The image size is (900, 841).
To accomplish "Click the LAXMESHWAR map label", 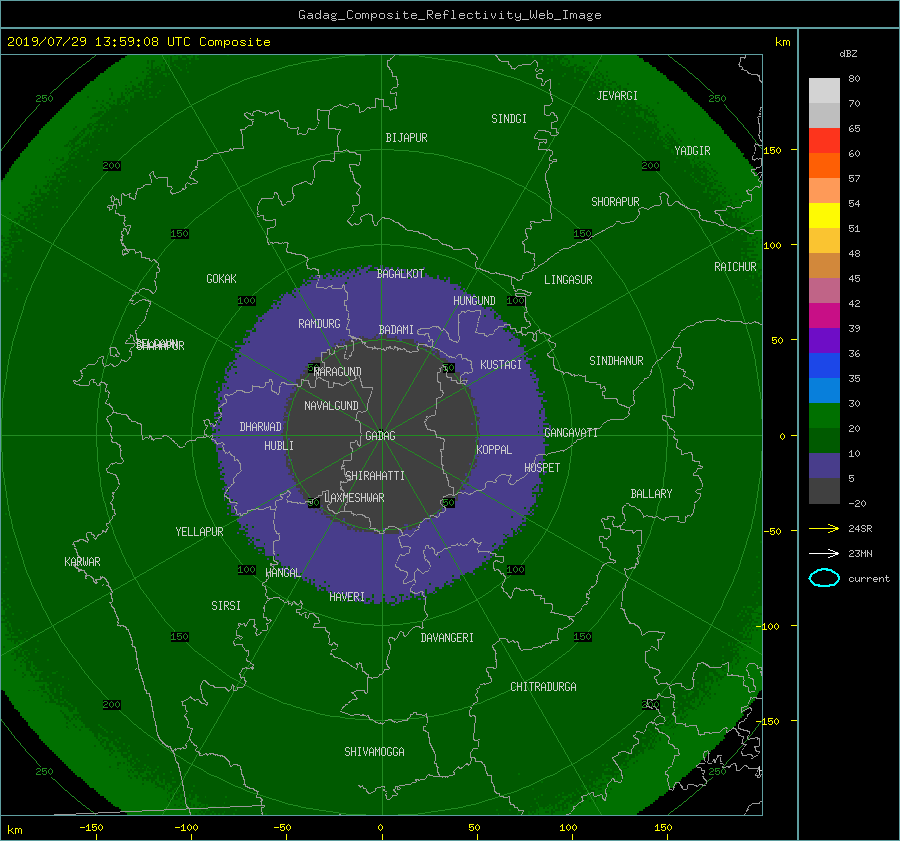I will coord(354,498).
